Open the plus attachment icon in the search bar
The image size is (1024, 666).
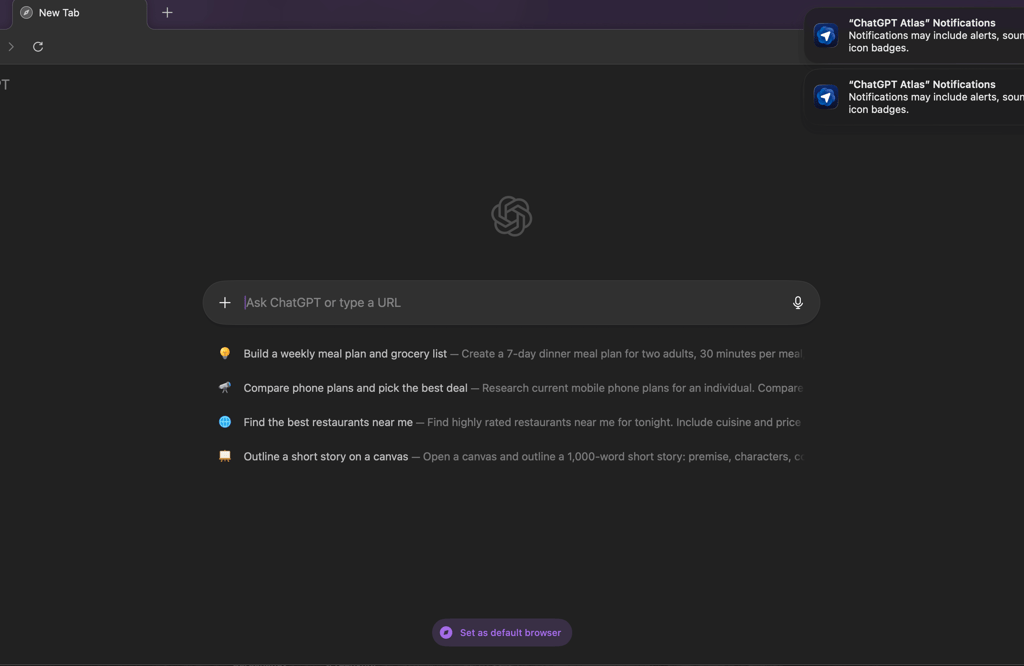tap(224, 302)
